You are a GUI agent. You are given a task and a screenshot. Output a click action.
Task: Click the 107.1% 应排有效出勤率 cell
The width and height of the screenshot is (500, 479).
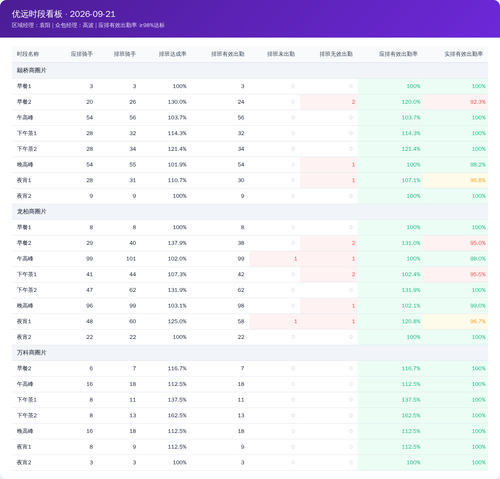pos(391,180)
